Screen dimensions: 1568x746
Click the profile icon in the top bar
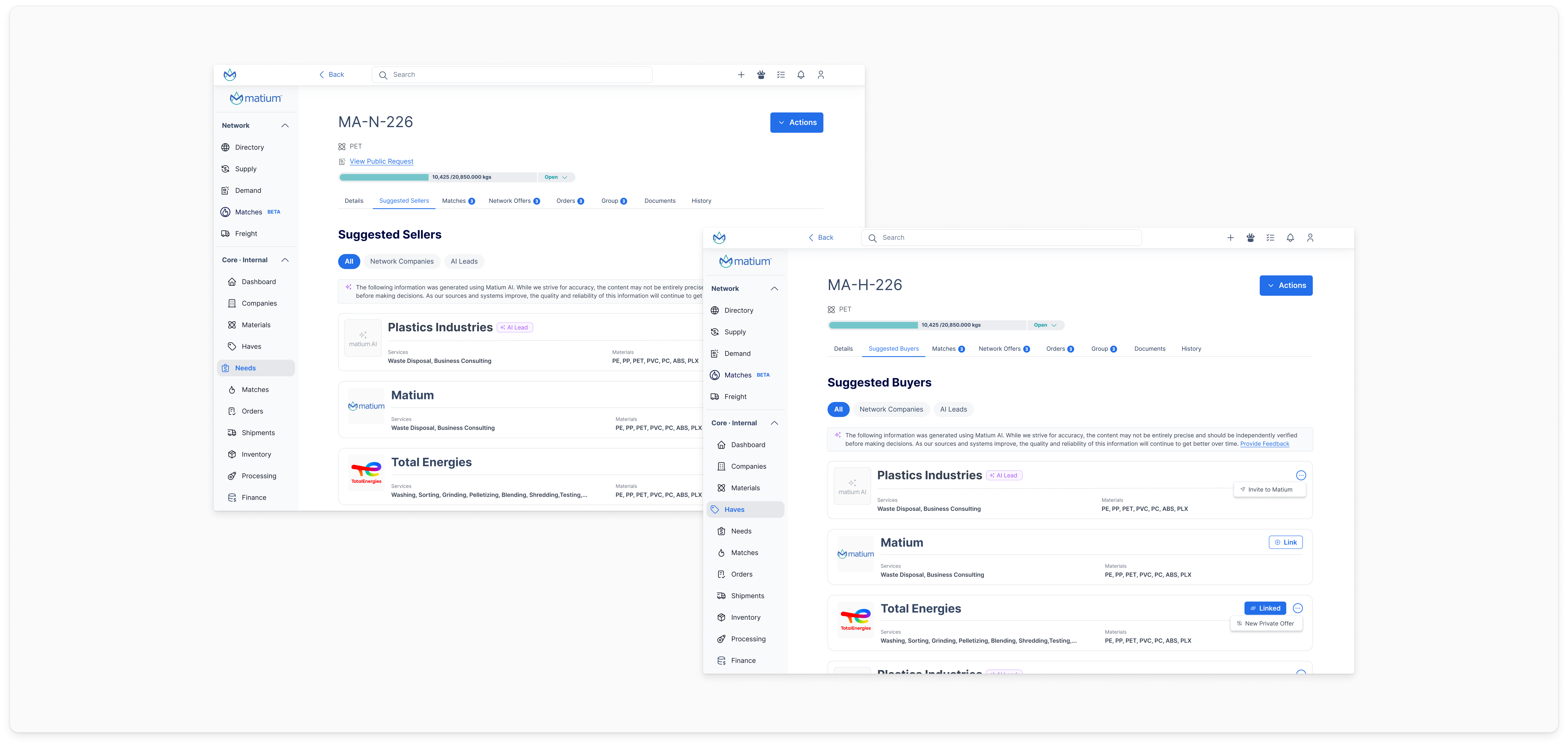coord(1311,237)
